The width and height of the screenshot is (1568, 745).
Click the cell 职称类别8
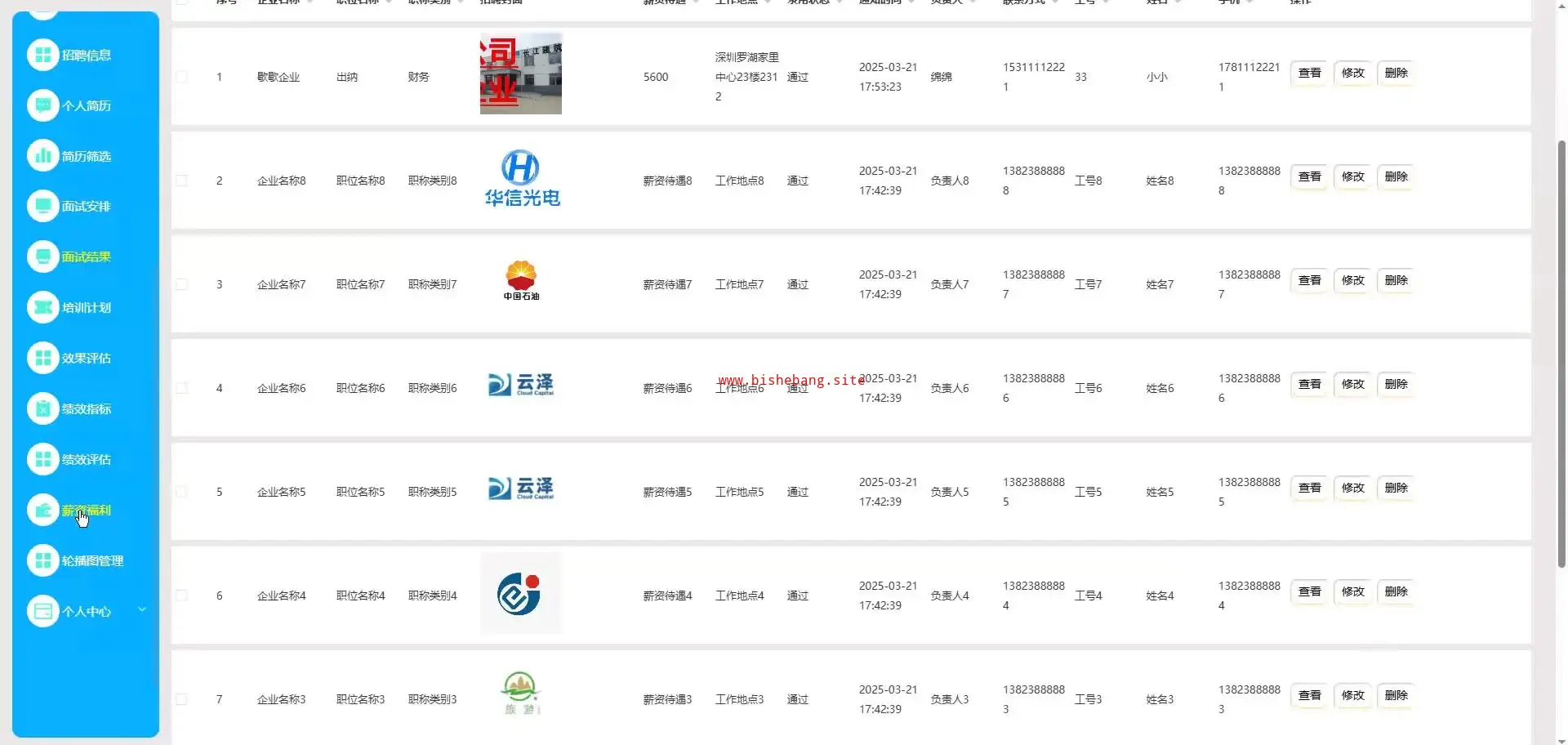click(x=432, y=181)
